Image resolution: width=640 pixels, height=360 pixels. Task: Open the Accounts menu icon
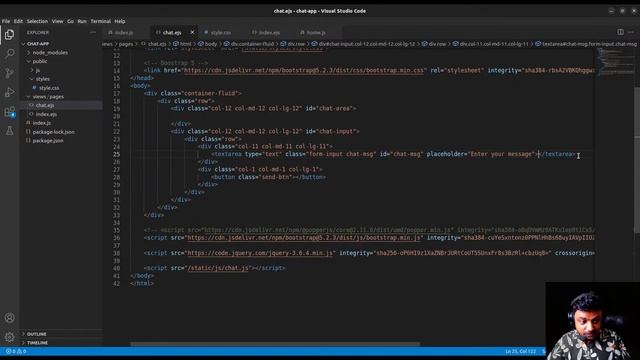tap(9, 318)
